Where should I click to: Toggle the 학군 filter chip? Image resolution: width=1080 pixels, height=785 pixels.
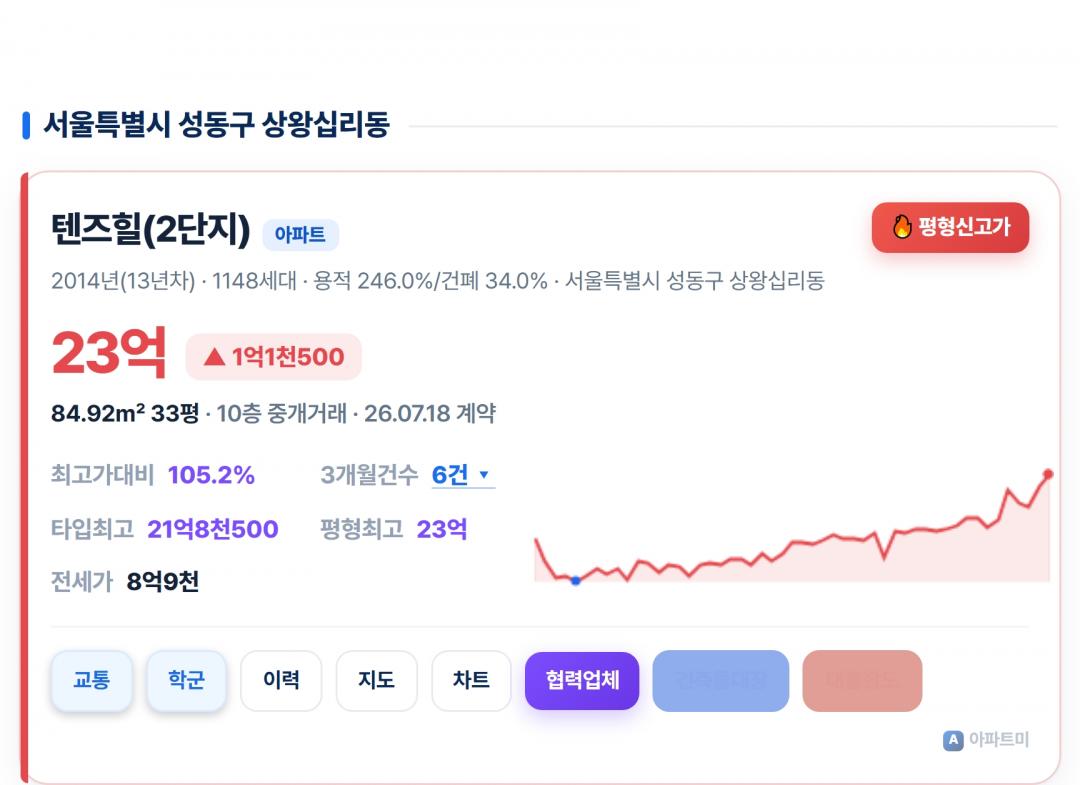187,680
